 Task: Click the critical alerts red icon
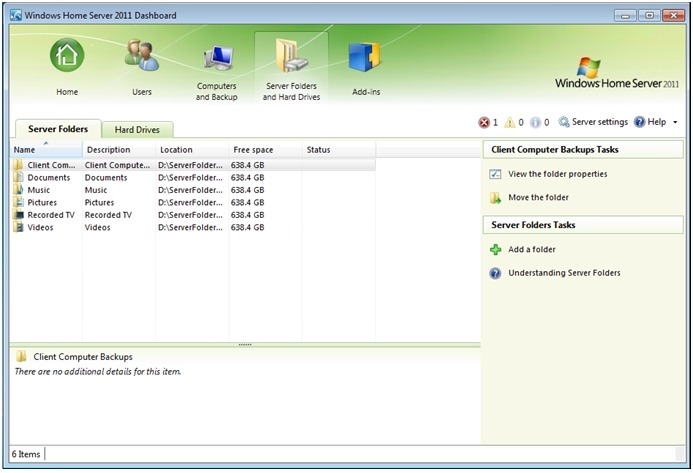pyautogui.click(x=485, y=123)
